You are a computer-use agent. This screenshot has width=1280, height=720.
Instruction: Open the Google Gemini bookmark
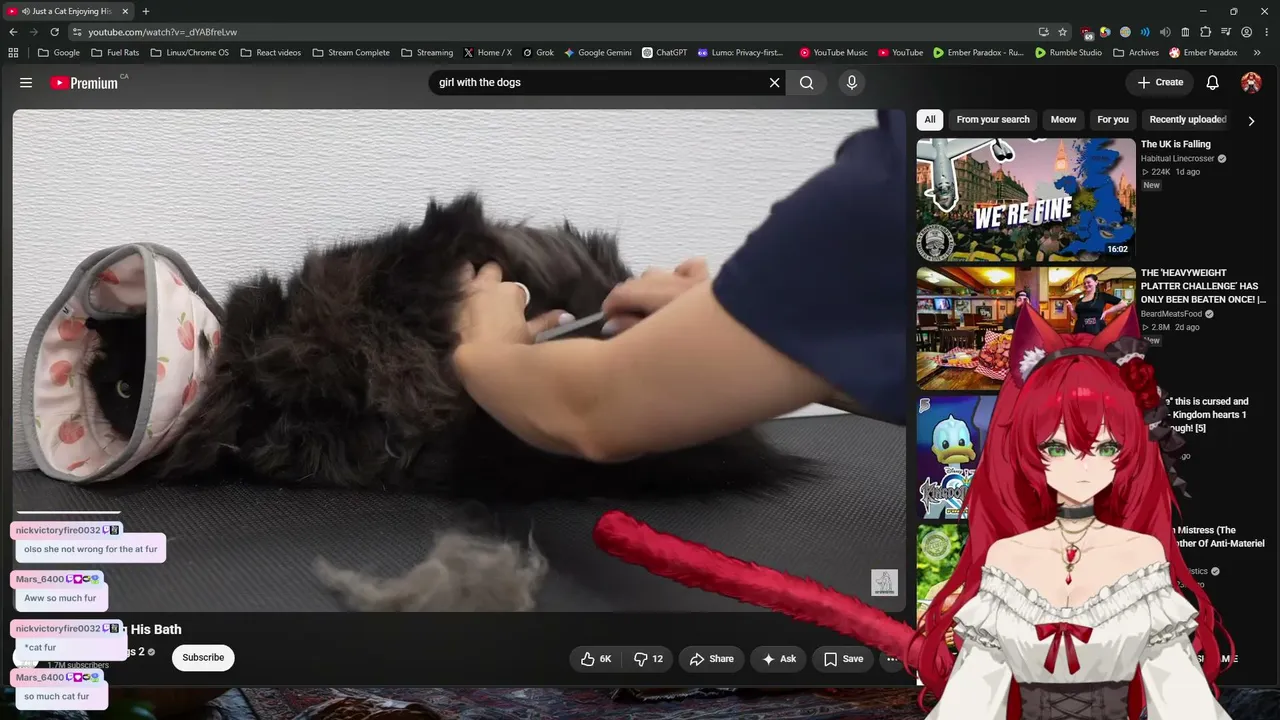[598, 53]
